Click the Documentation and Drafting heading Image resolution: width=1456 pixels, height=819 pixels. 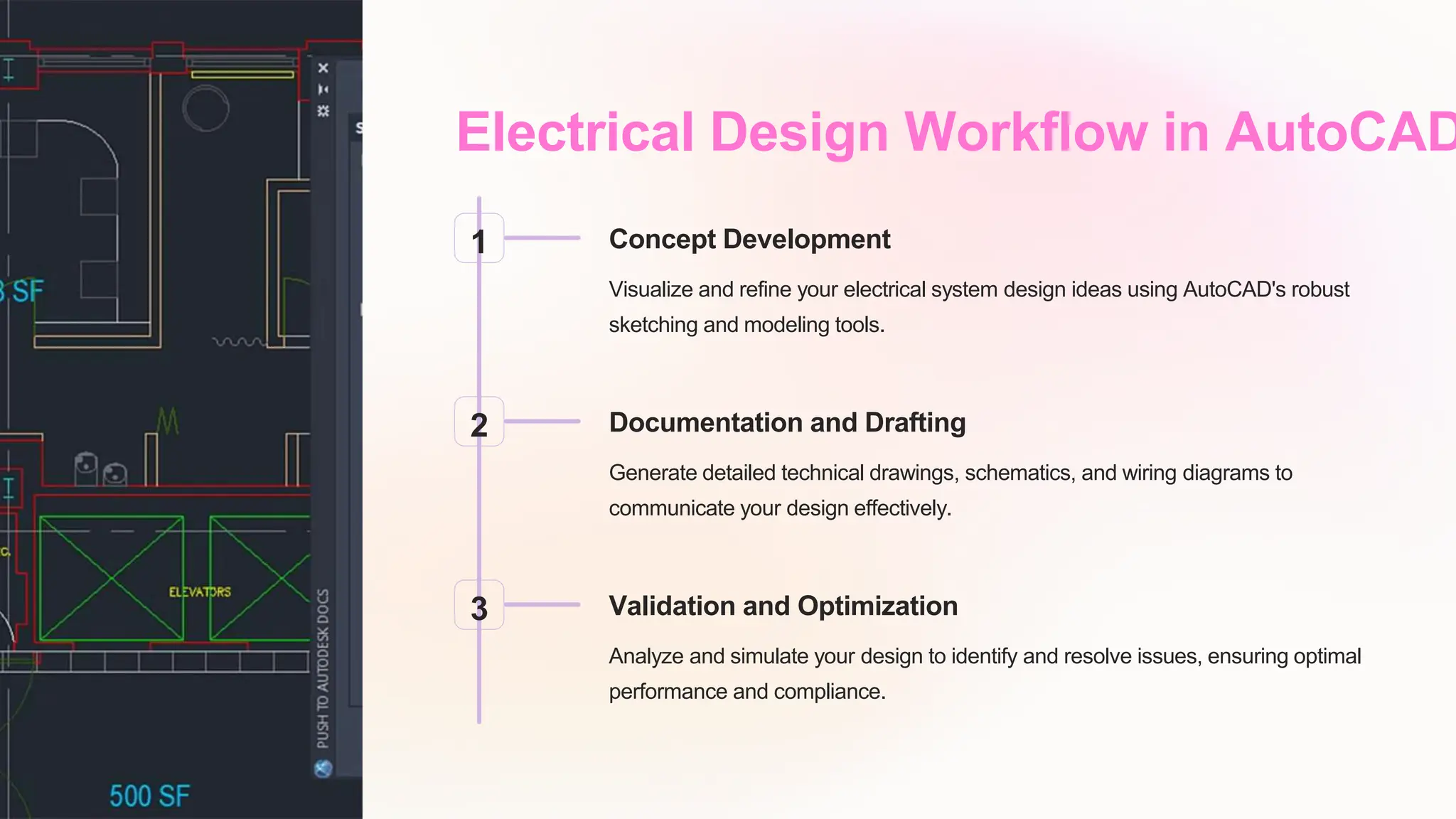click(787, 423)
